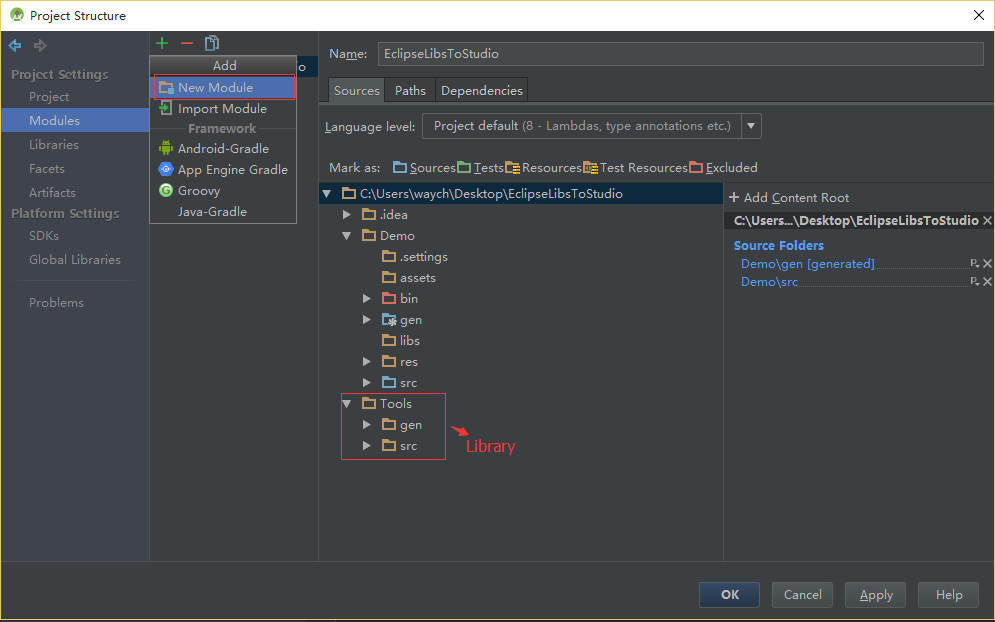Collapse the Tools folder

tap(347, 404)
